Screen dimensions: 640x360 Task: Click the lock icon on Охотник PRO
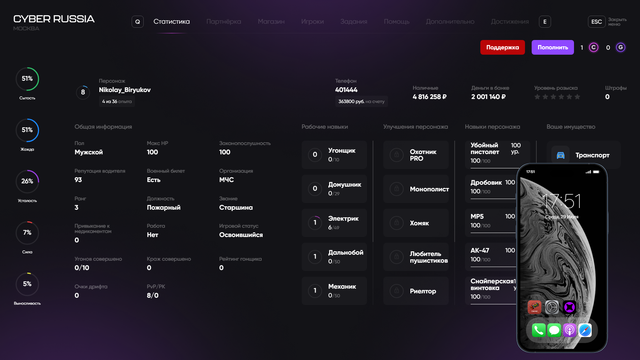tap(396, 155)
